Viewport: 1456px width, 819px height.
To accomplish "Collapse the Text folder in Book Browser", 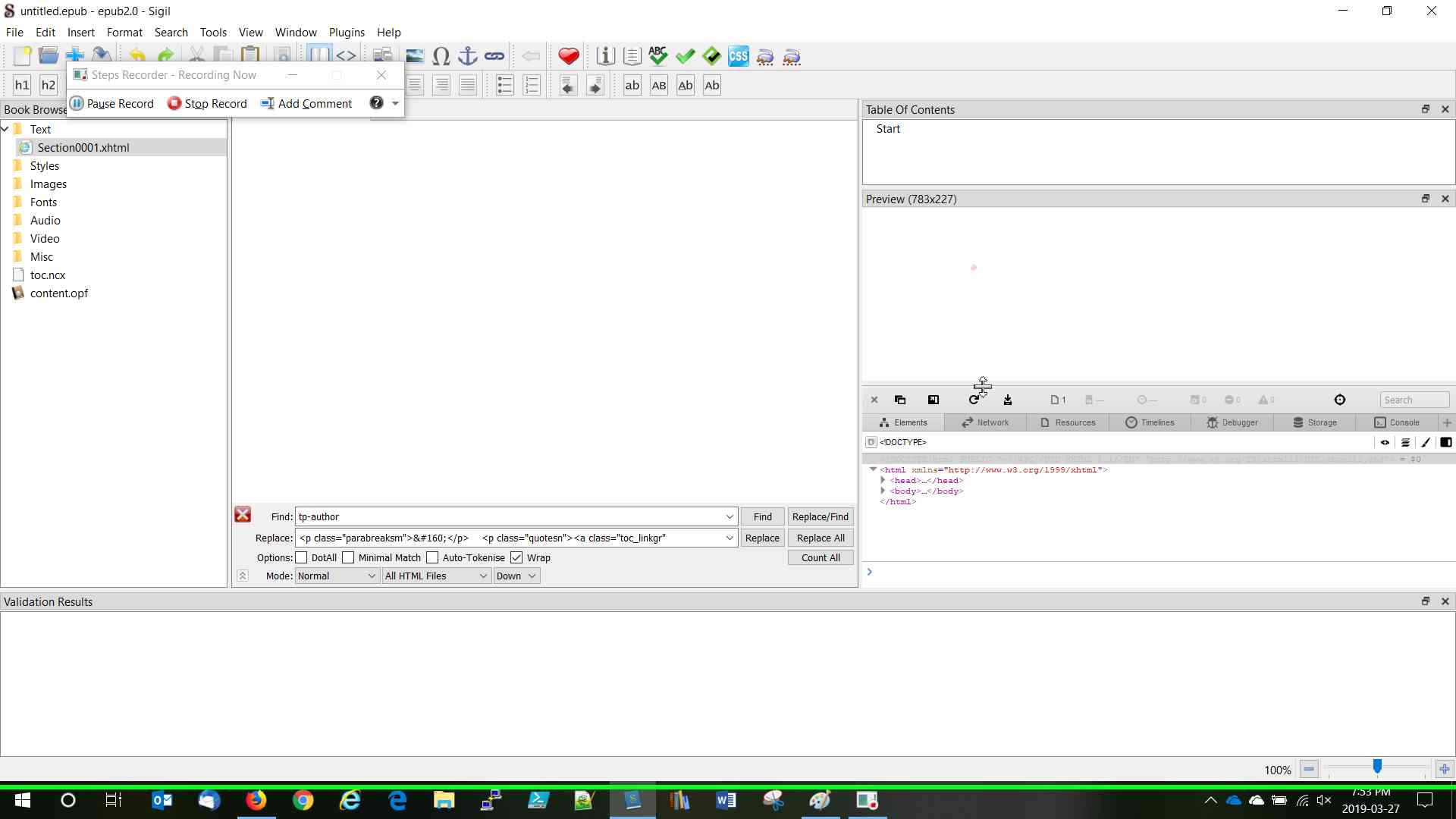I will click(5, 129).
